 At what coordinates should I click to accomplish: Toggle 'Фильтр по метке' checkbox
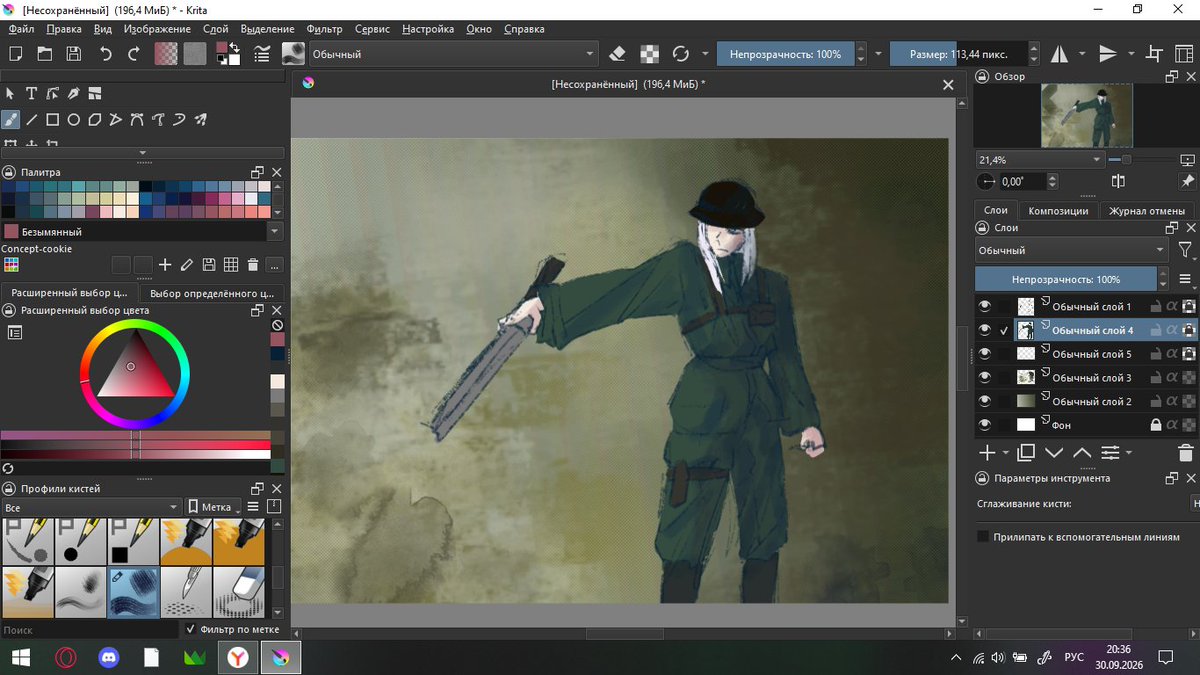coord(191,629)
